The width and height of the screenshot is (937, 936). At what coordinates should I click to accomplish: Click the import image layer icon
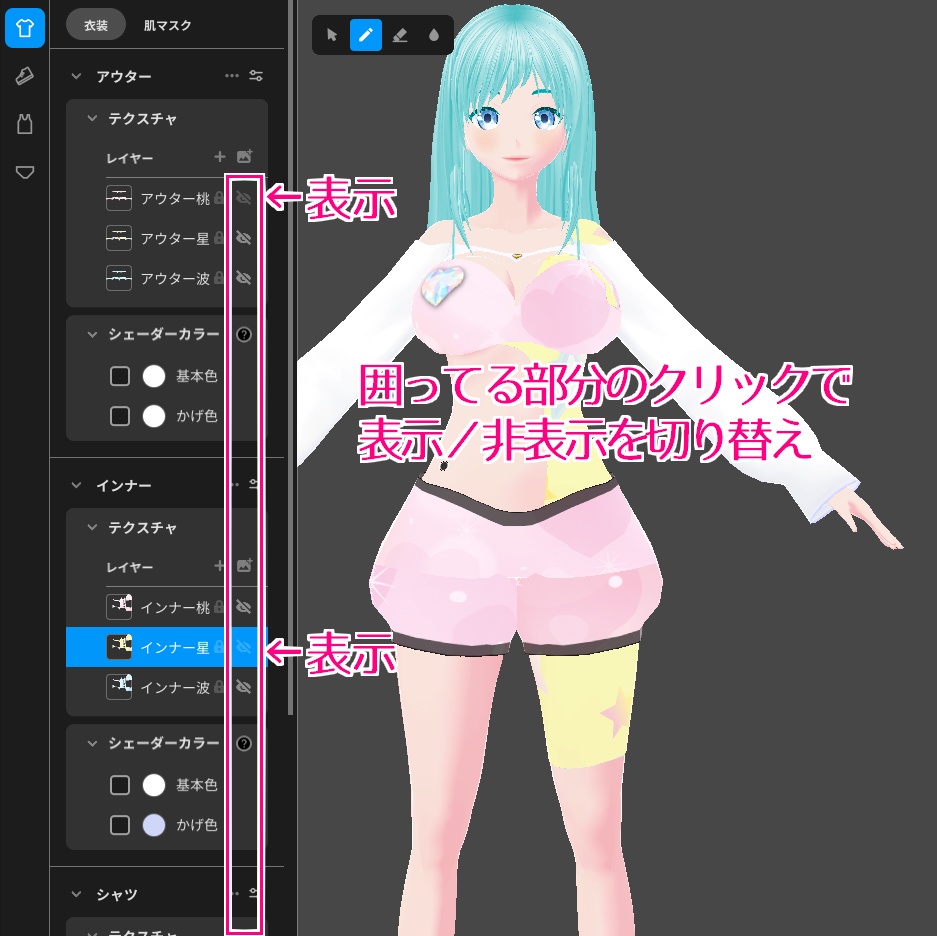click(244, 157)
